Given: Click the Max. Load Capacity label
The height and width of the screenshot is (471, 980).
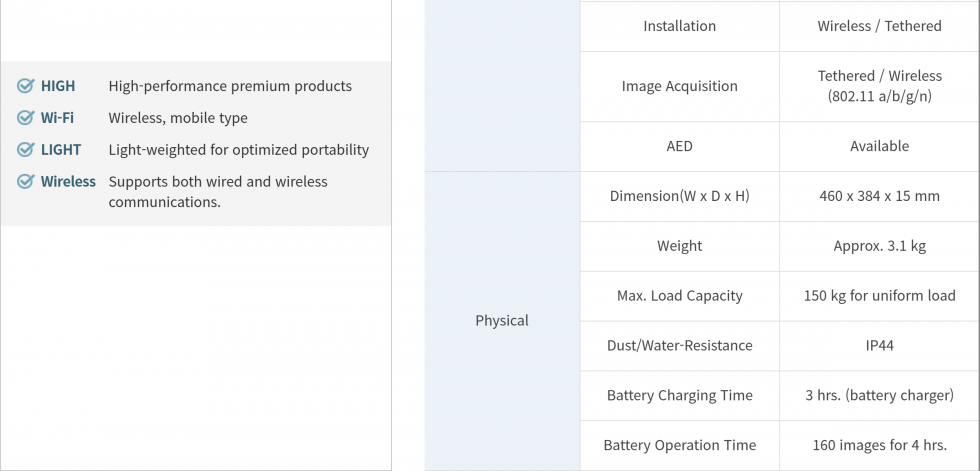Looking at the screenshot, I should click(680, 296).
